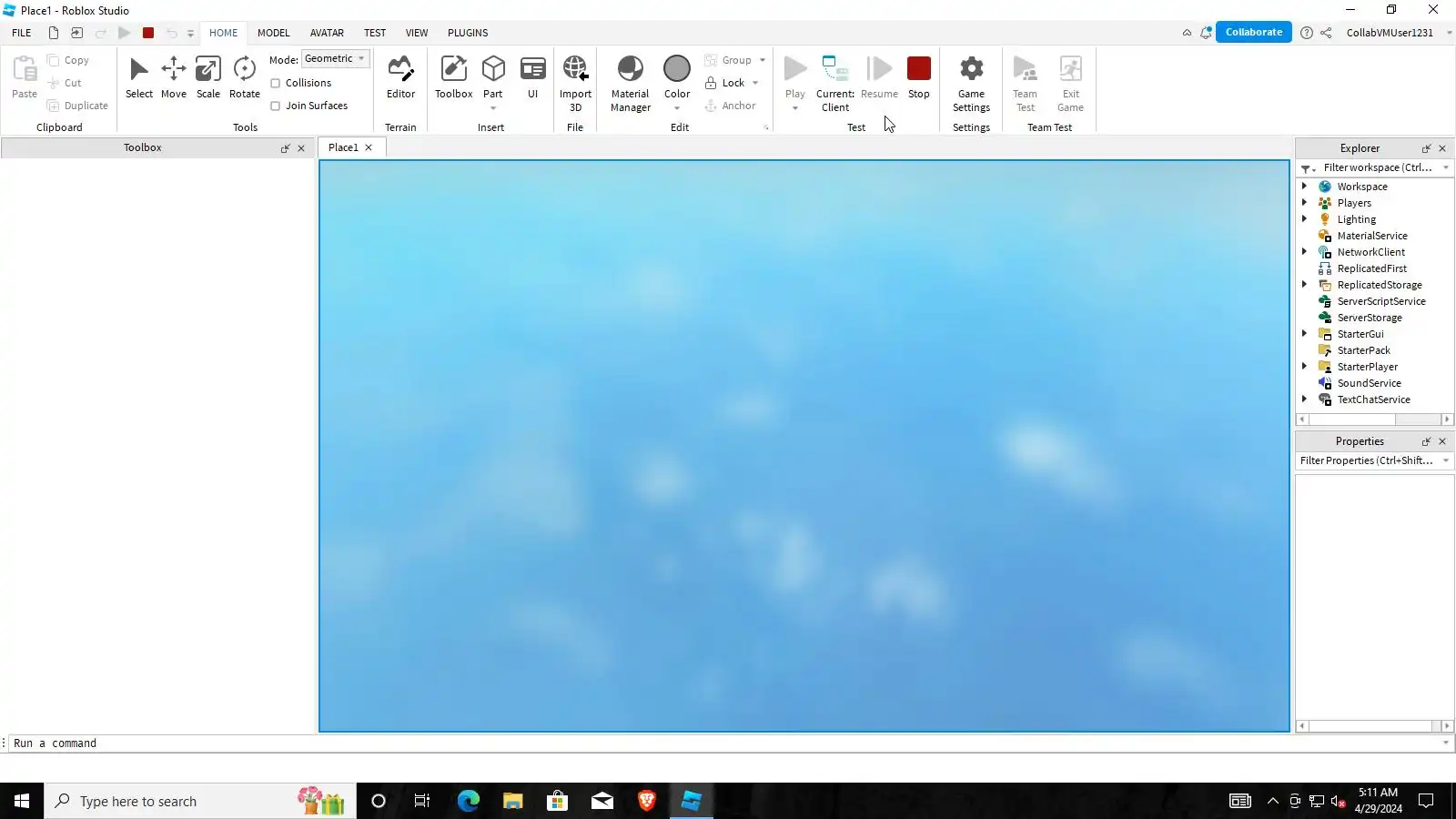Activate the Move tool
This screenshot has width=1456, height=819.
click(x=174, y=78)
